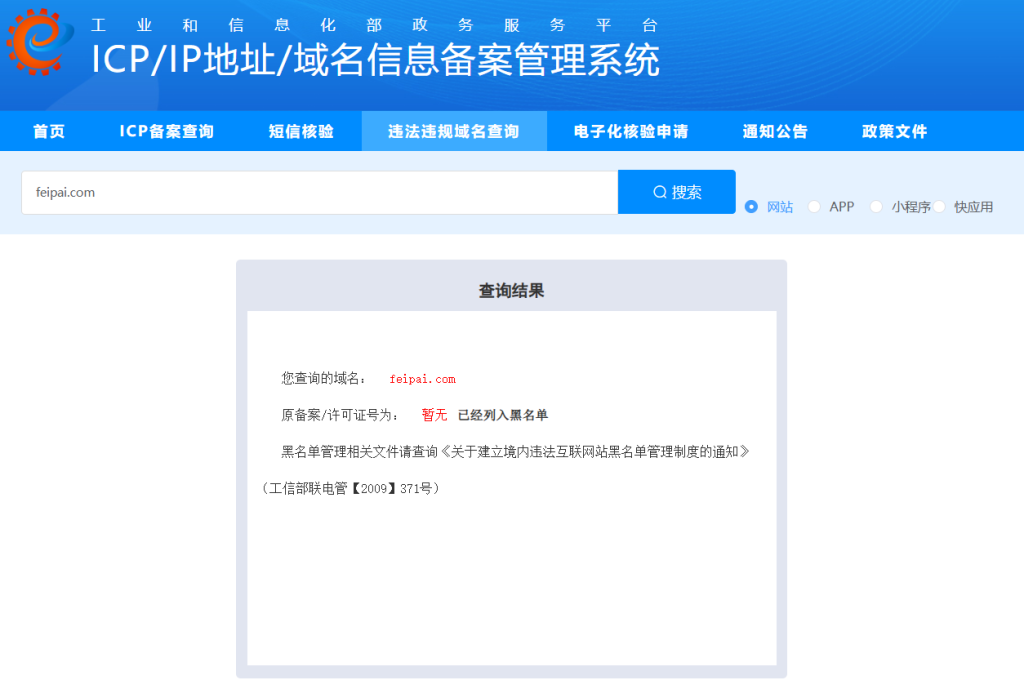Click the ICP/IP地址/域名信息备案管理系统 title
This screenshot has width=1024, height=689.
point(376,60)
